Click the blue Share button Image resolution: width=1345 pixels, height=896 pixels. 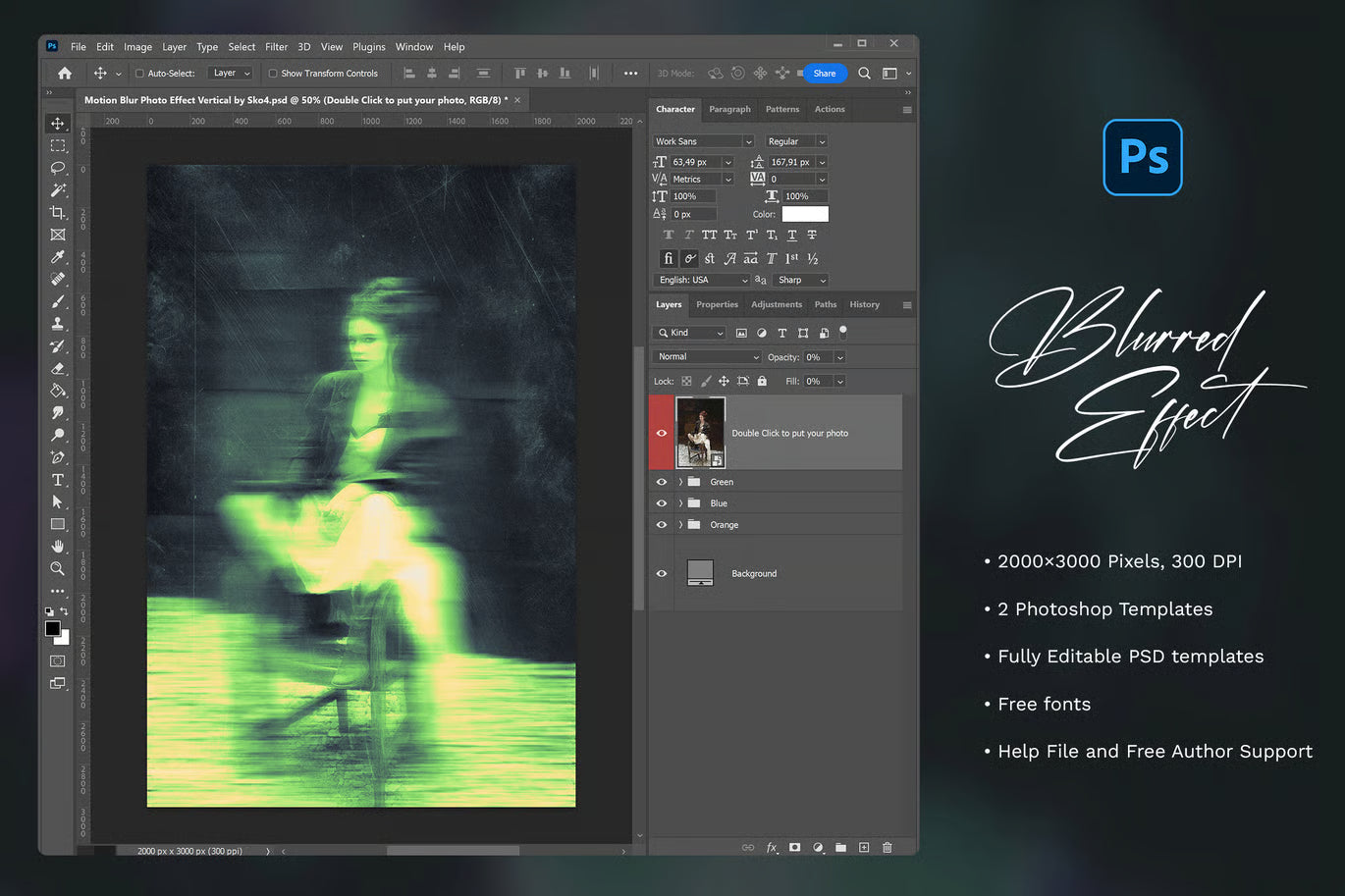pos(824,74)
